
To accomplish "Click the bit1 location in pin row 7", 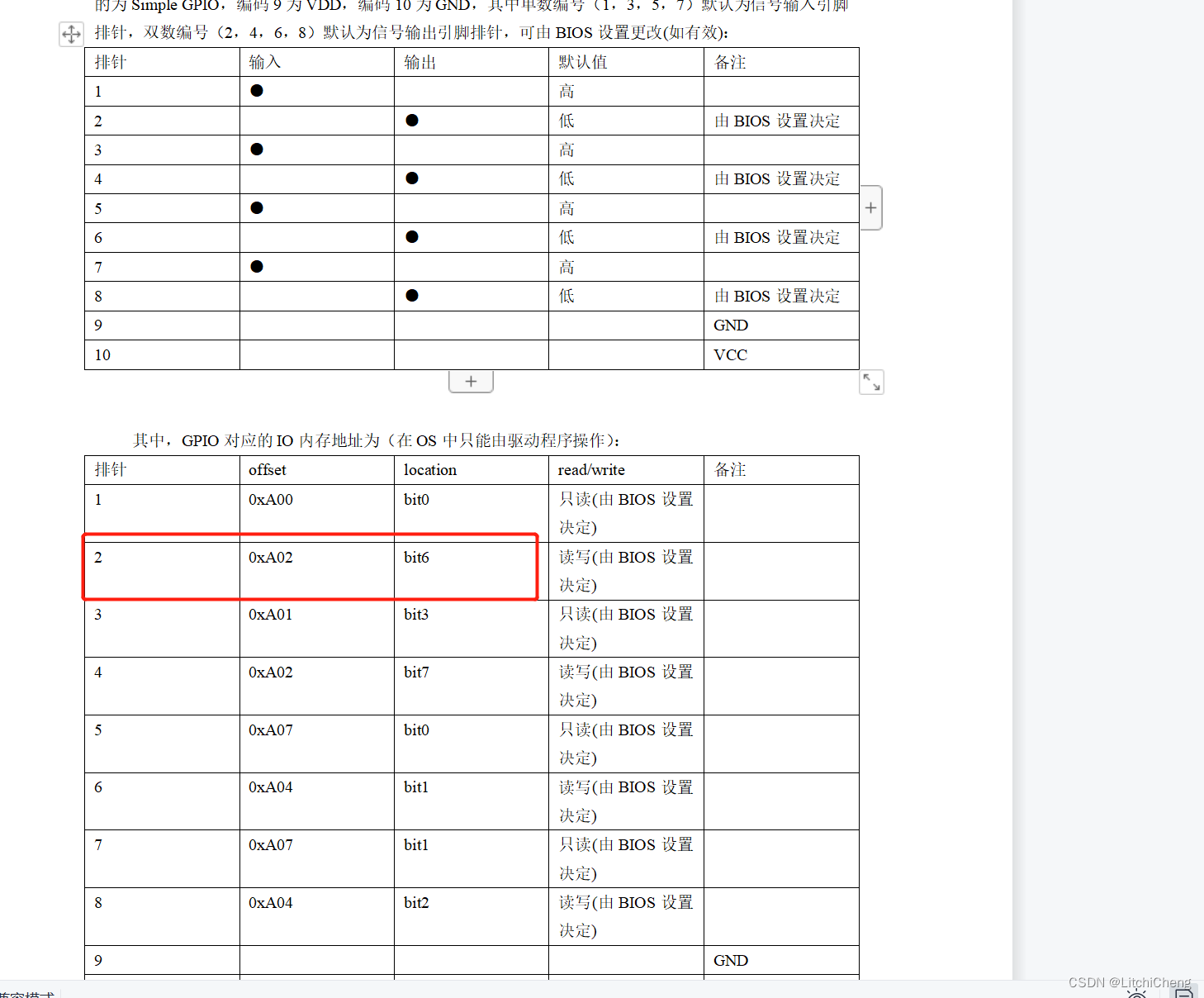I will click(416, 845).
